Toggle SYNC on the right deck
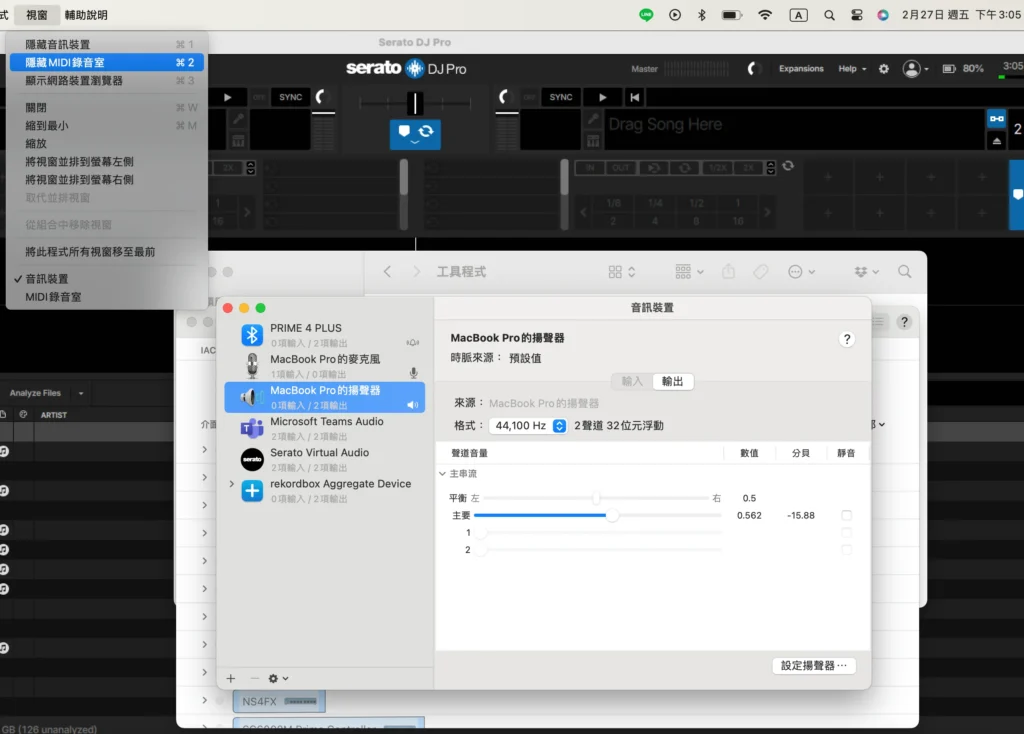Image resolution: width=1024 pixels, height=734 pixels. point(561,97)
